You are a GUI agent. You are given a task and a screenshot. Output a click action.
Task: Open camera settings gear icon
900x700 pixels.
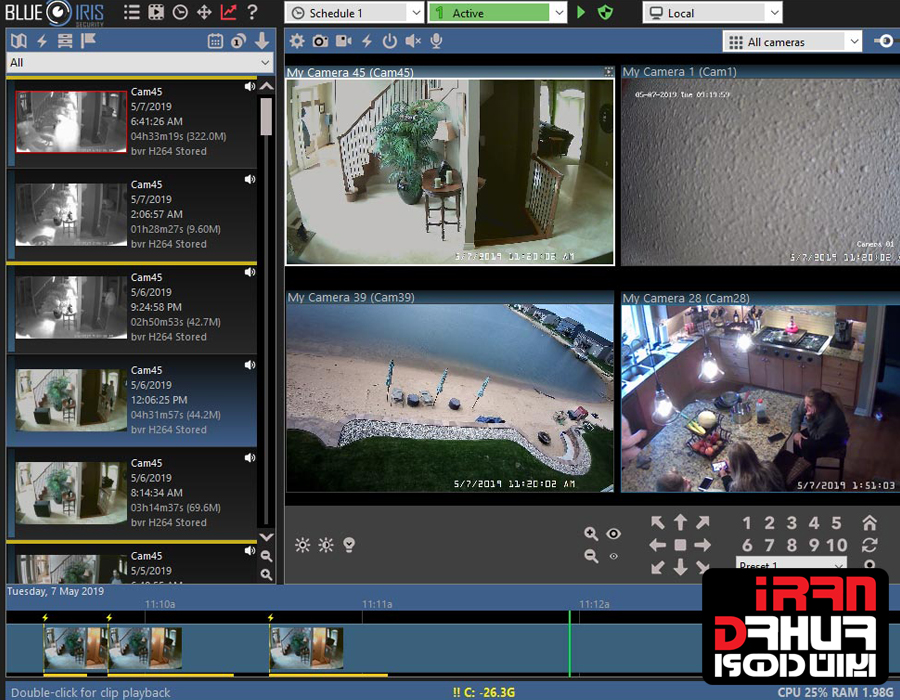(x=297, y=41)
